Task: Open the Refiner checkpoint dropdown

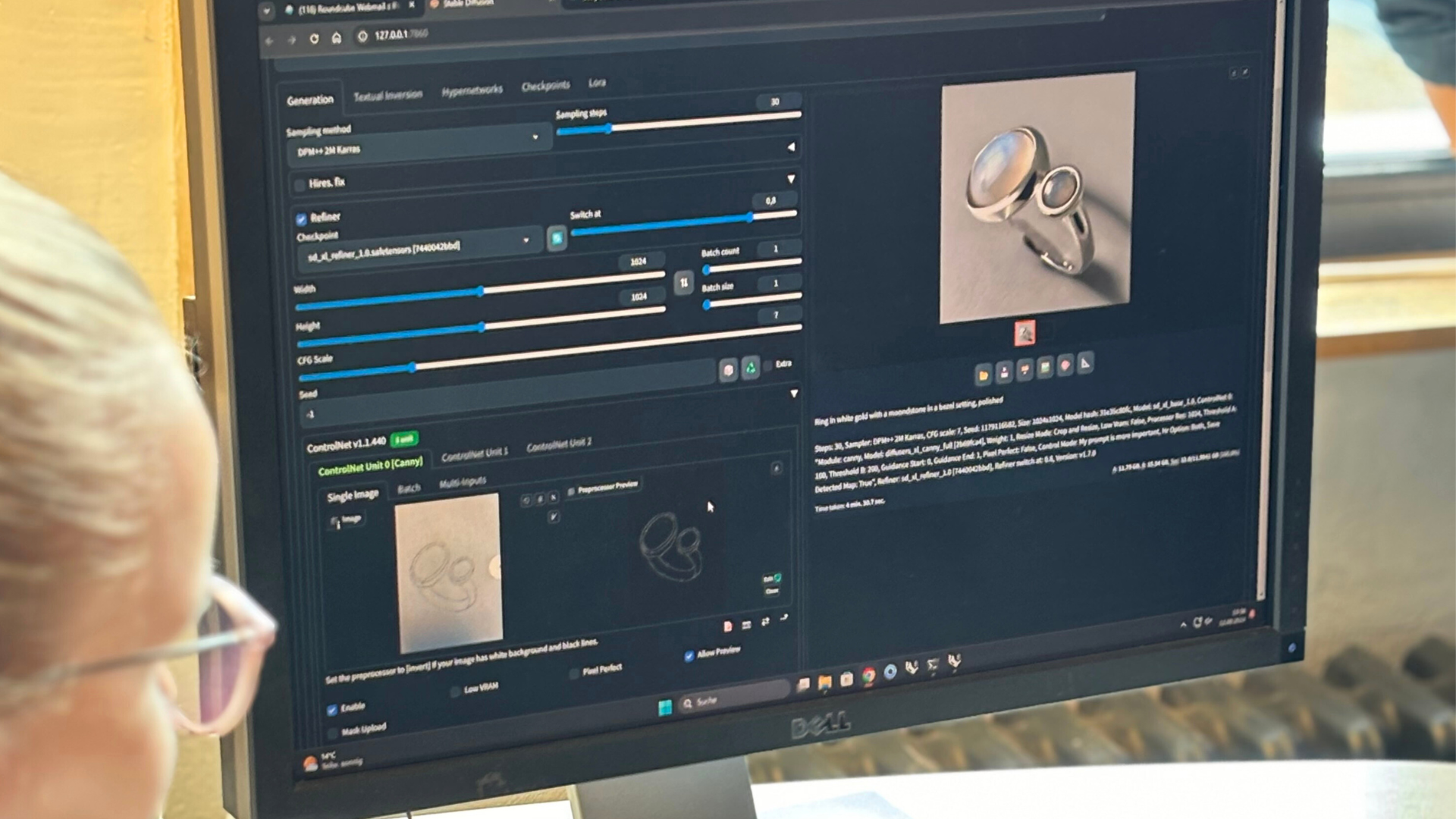Action: pos(419,248)
